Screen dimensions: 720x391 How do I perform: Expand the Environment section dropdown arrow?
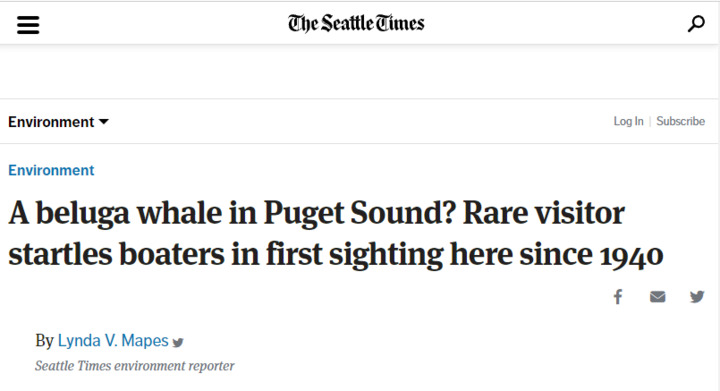(104, 122)
